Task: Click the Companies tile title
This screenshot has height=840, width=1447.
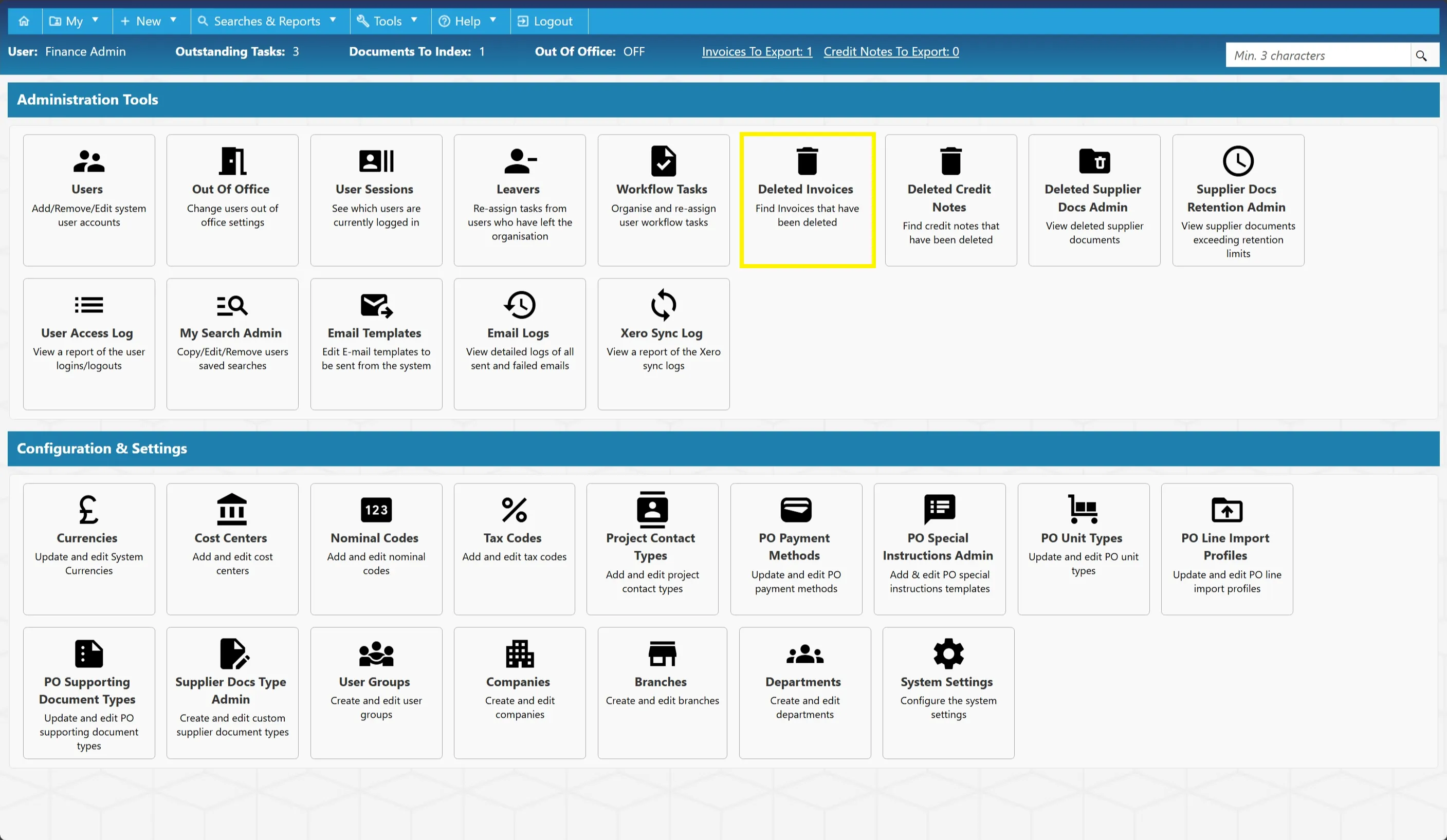Action: (518, 682)
